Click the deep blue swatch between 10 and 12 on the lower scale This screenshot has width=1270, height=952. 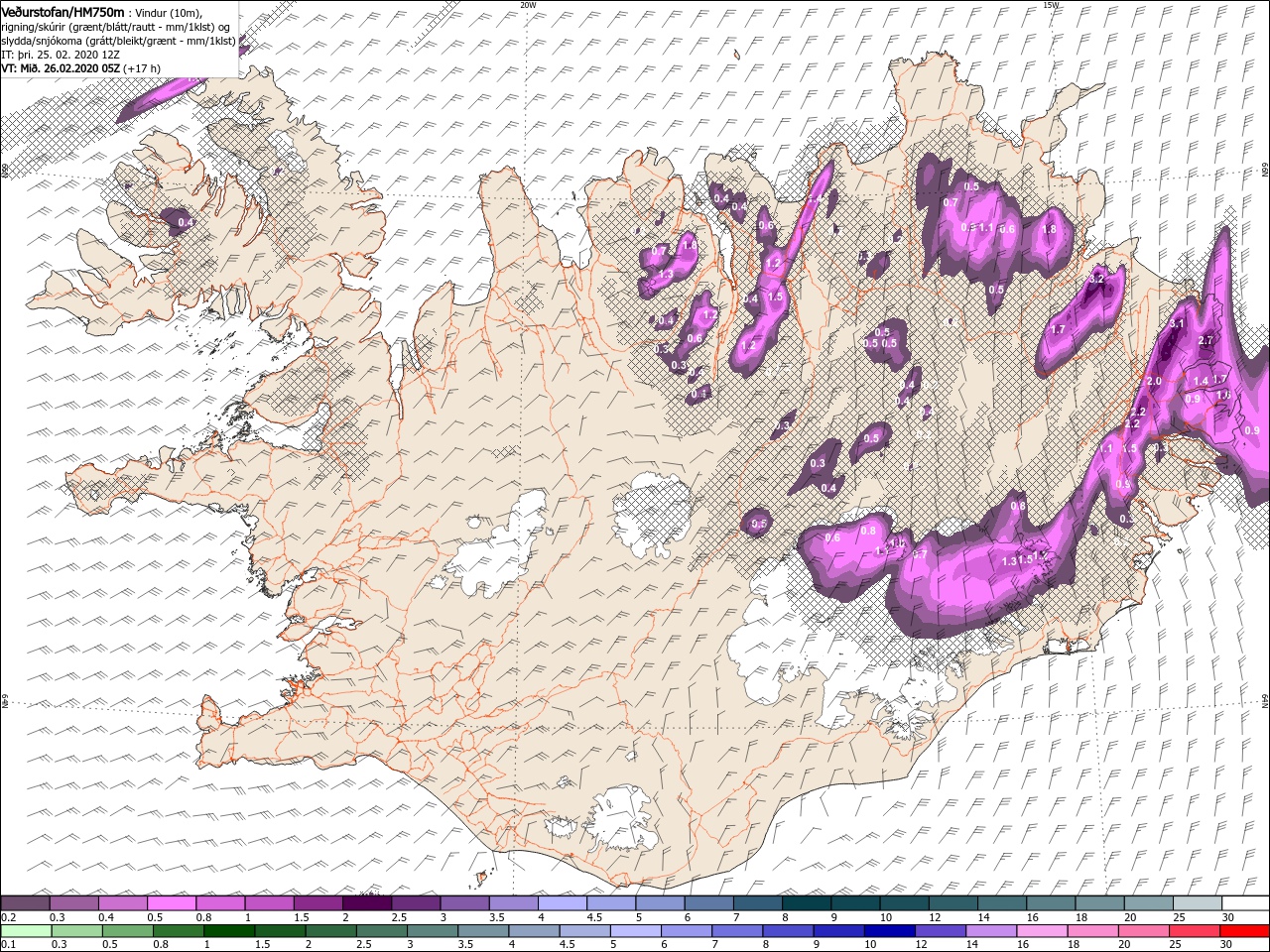tap(888, 931)
